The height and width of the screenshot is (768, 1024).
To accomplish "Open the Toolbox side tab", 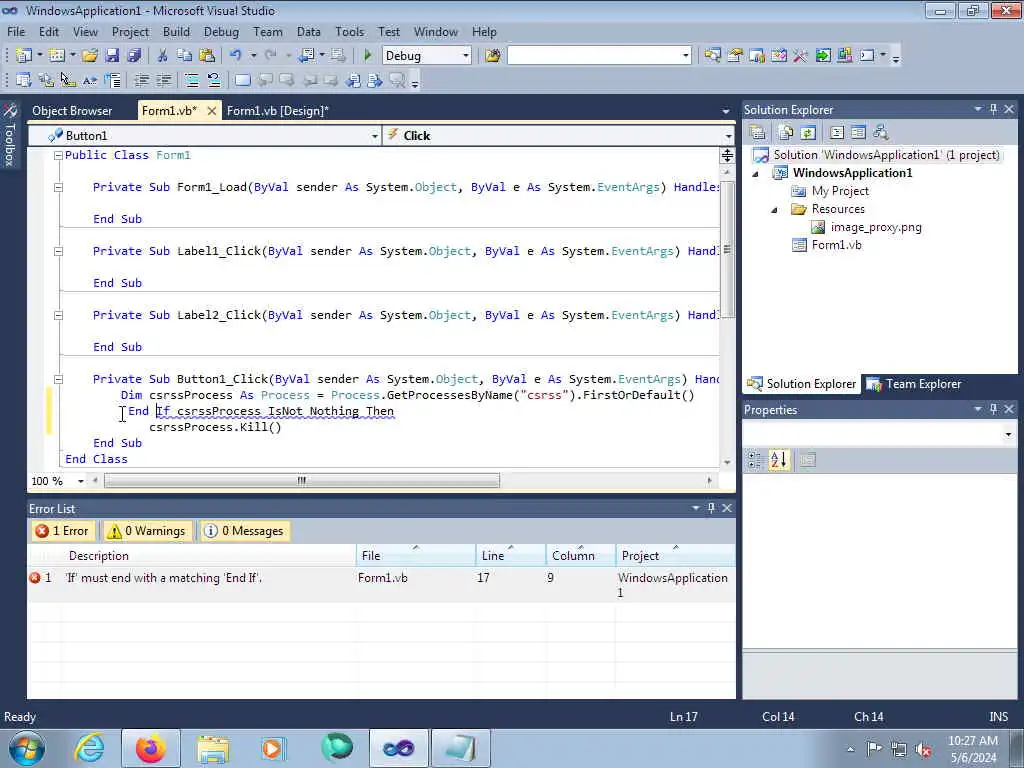I will 10,136.
